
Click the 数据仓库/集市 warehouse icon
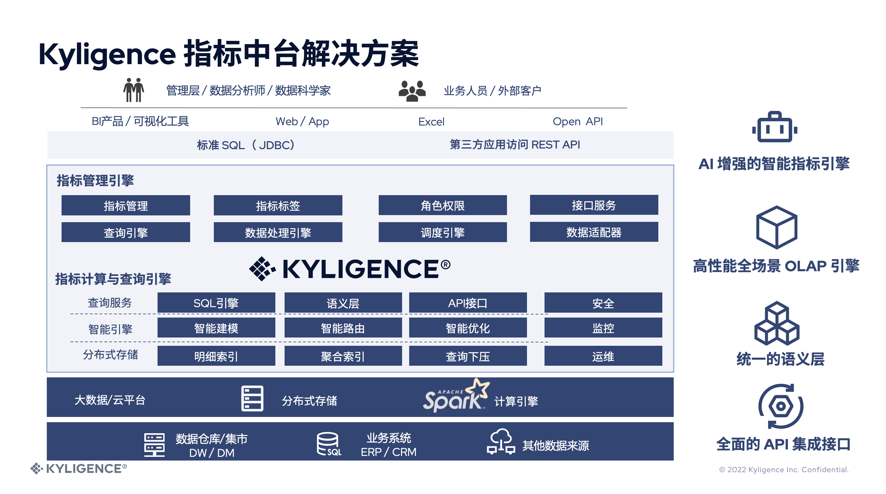click(x=154, y=445)
